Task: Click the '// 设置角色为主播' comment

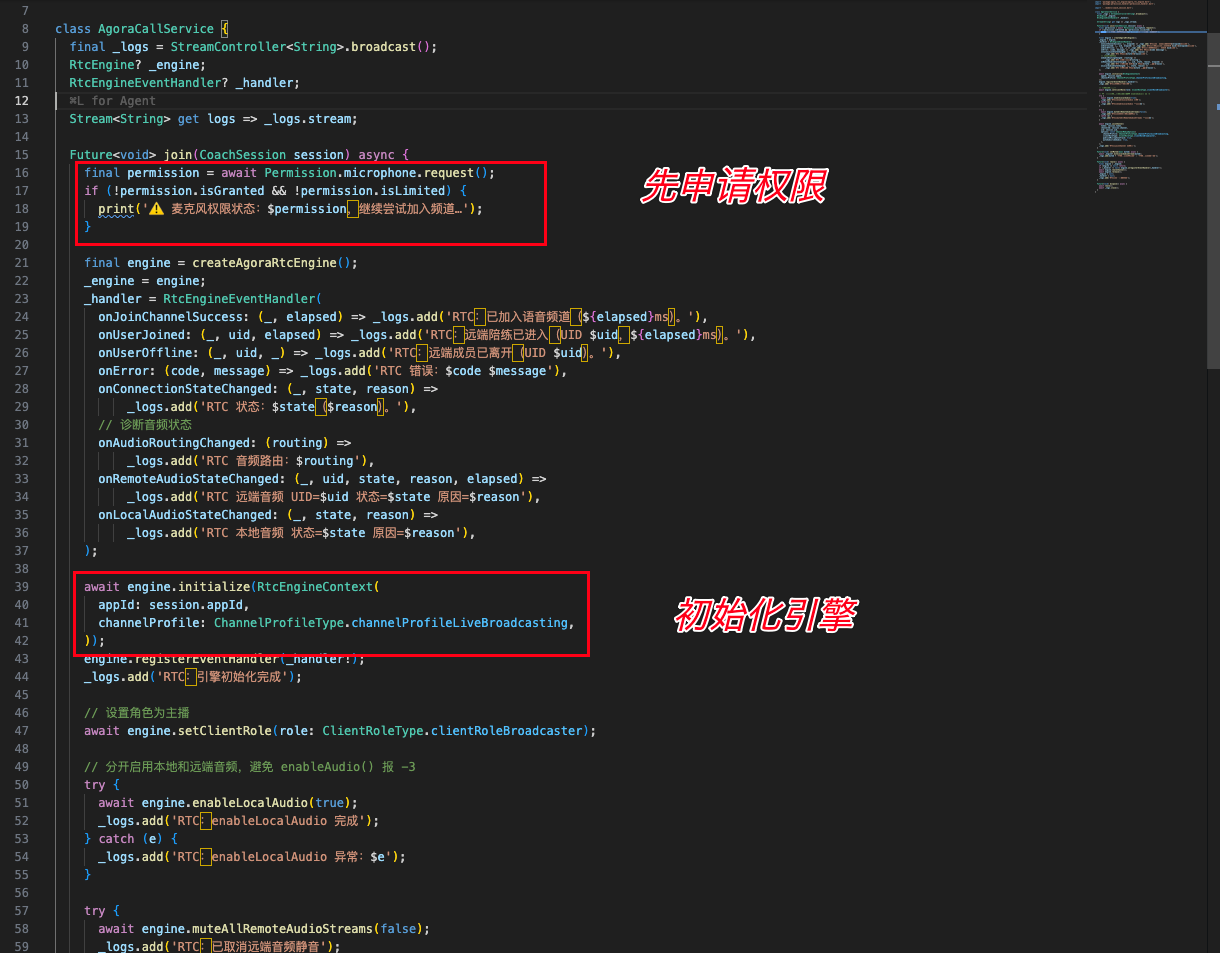Action: point(137,713)
